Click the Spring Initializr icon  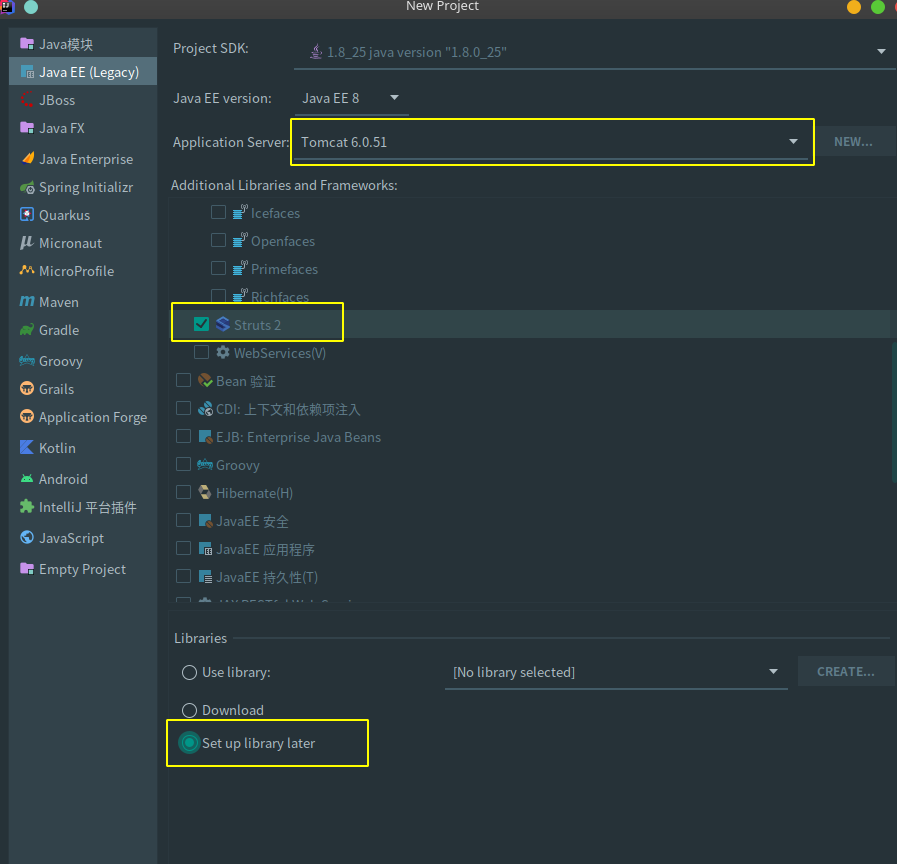pos(27,187)
